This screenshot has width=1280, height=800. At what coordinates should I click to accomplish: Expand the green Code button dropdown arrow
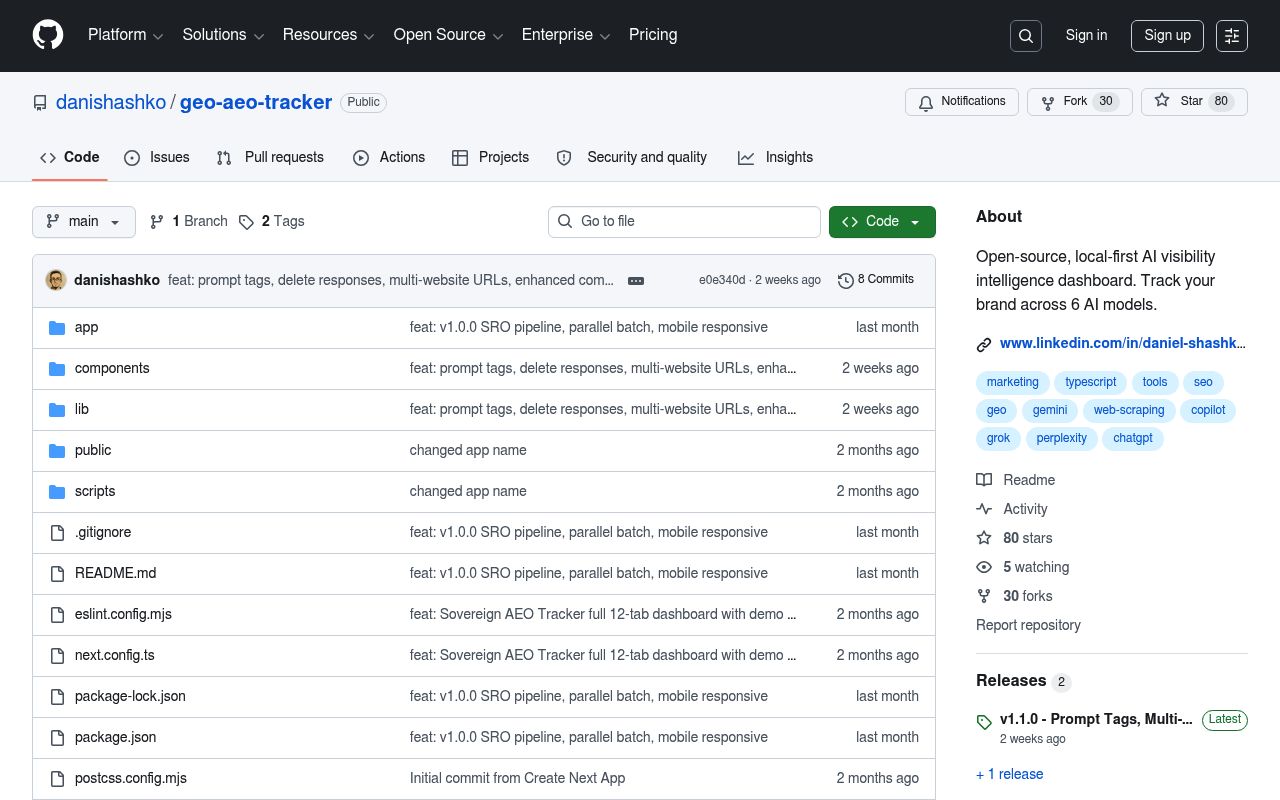pyautogui.click(x=915, y=222)
